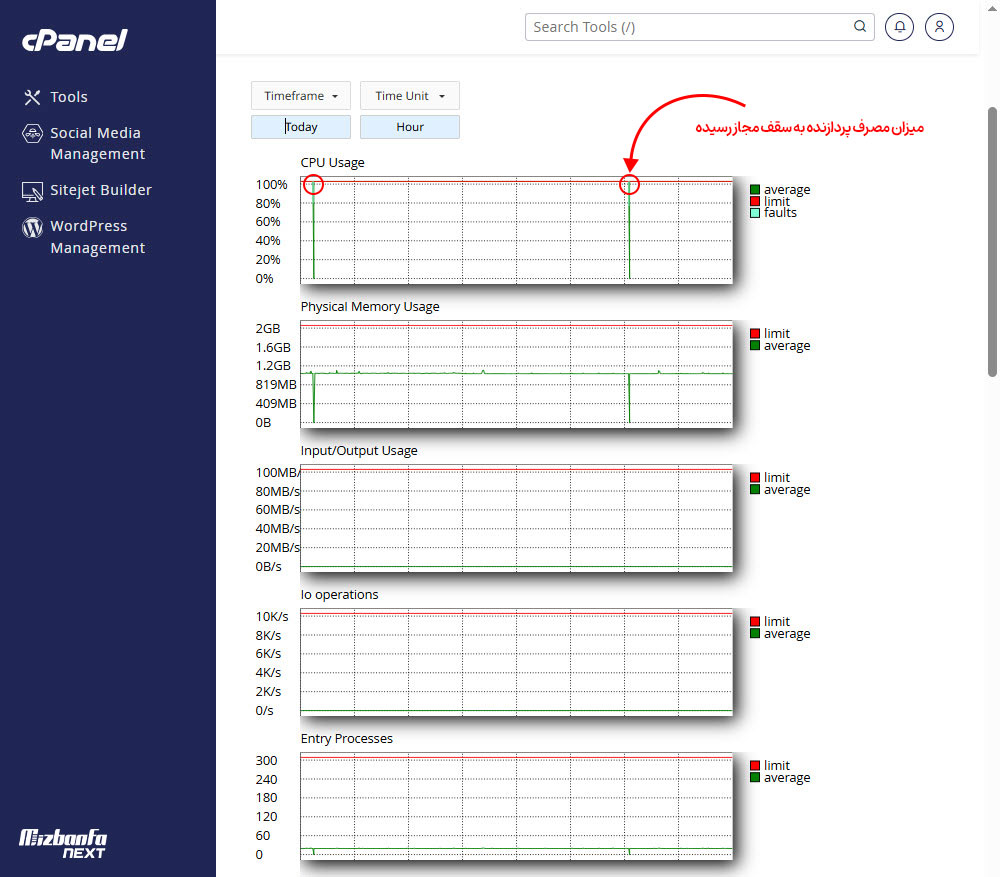
Task: Expand the Timeframe dropdown
Action: [x=301, y=96]
